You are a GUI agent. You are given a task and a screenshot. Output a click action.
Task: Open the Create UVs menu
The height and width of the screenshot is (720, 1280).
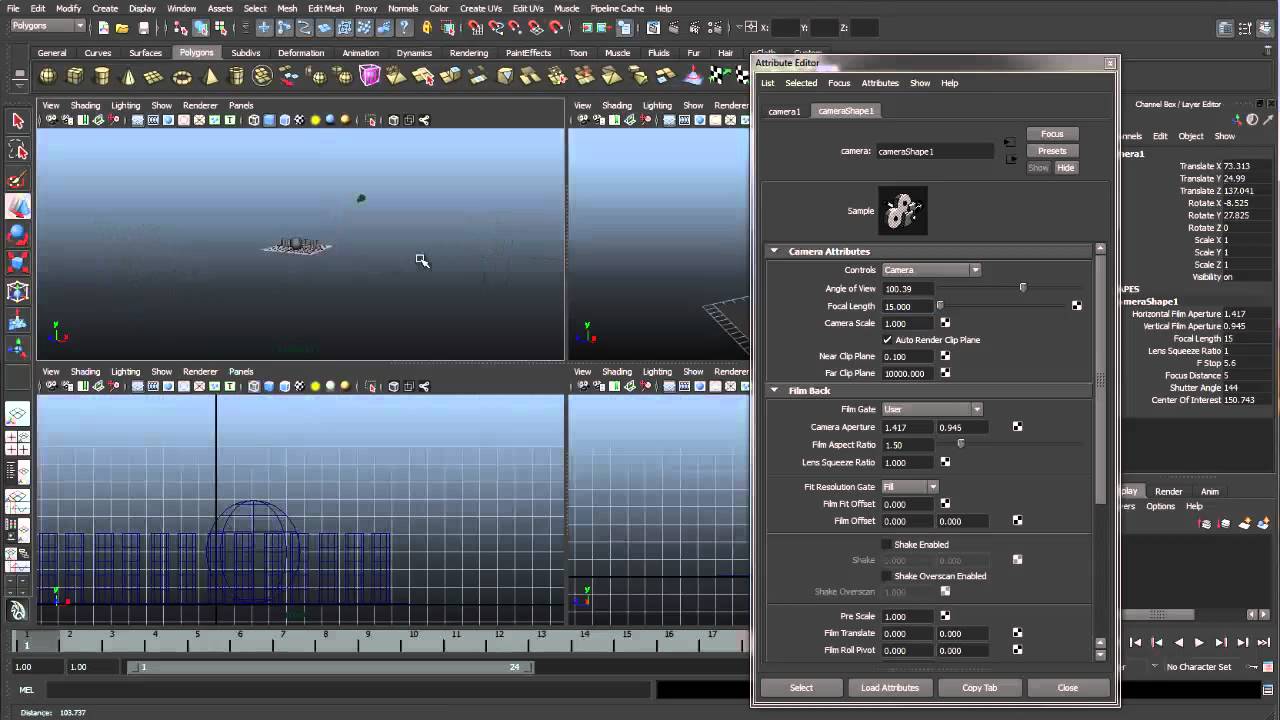point(480,8)
